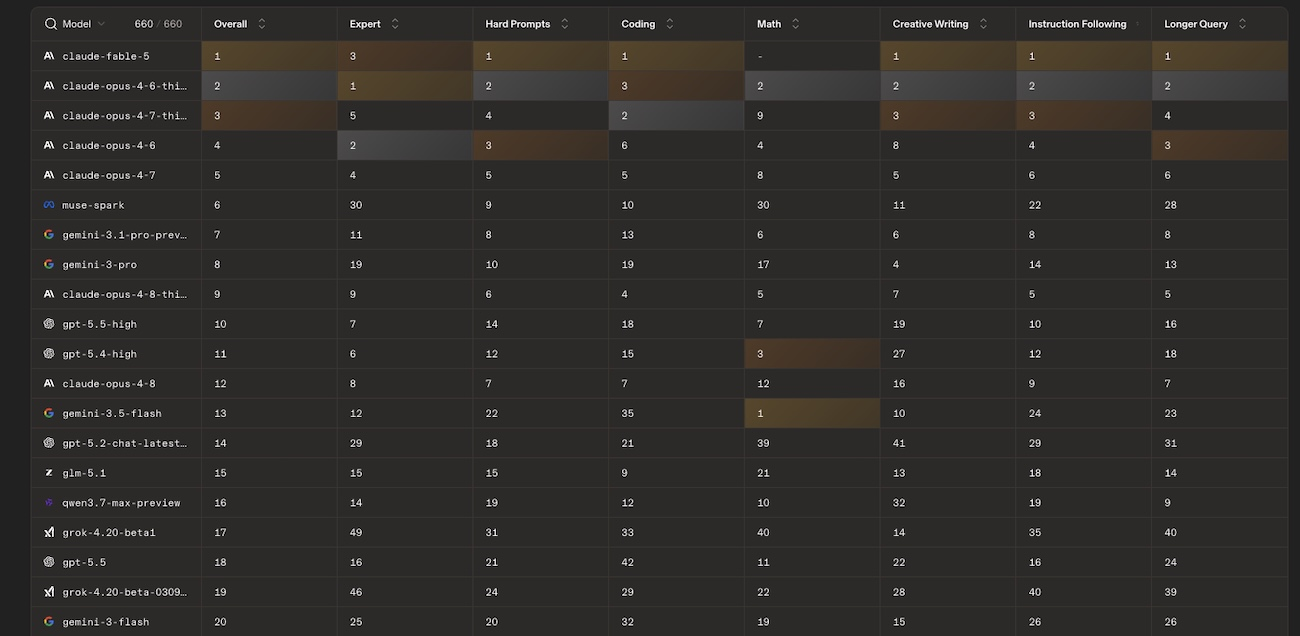The height and width of the screenshot is (636, 1300).
Task: Toggle sorting on the Coding column
Action: (x=670, y=24)
